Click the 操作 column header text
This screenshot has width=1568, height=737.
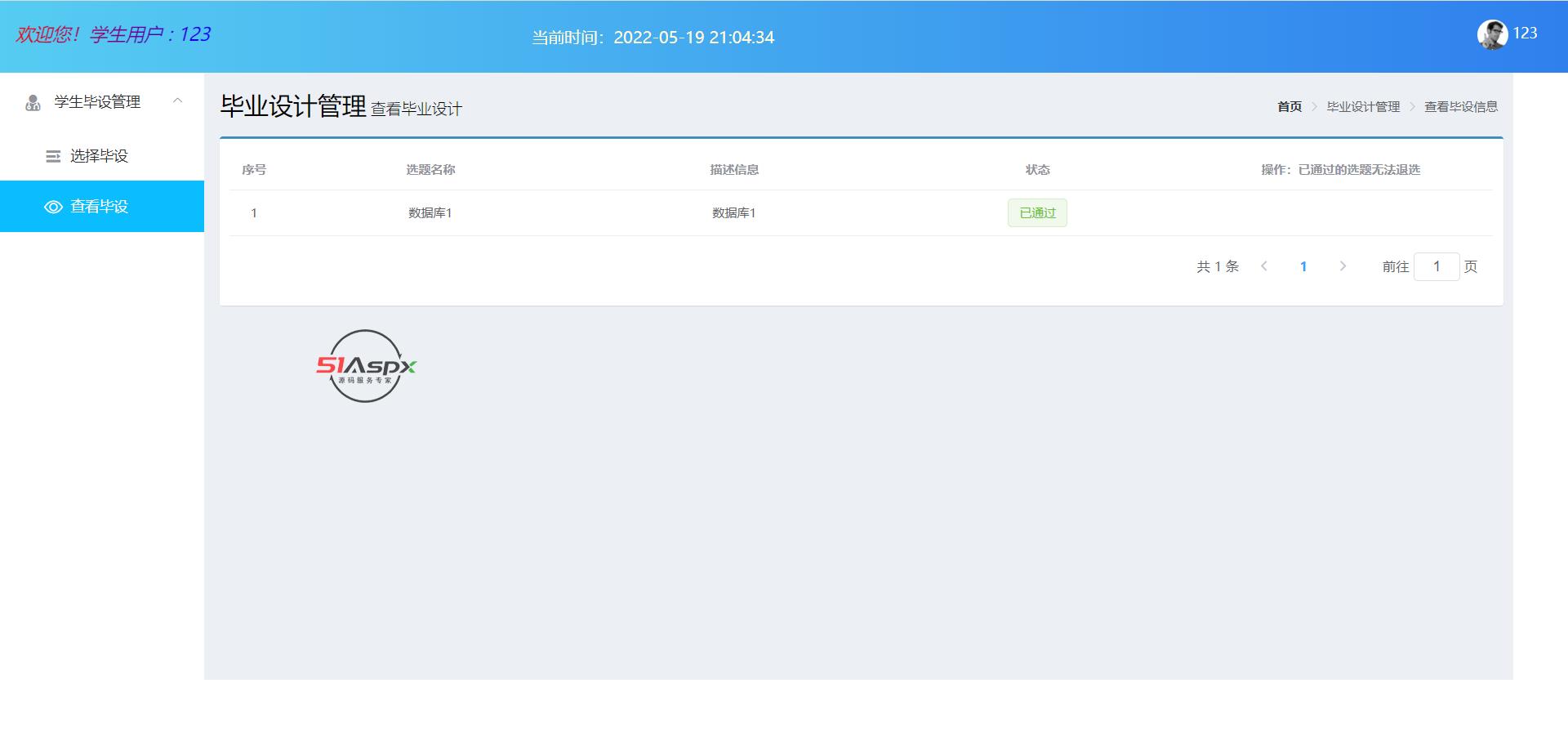1341,170
